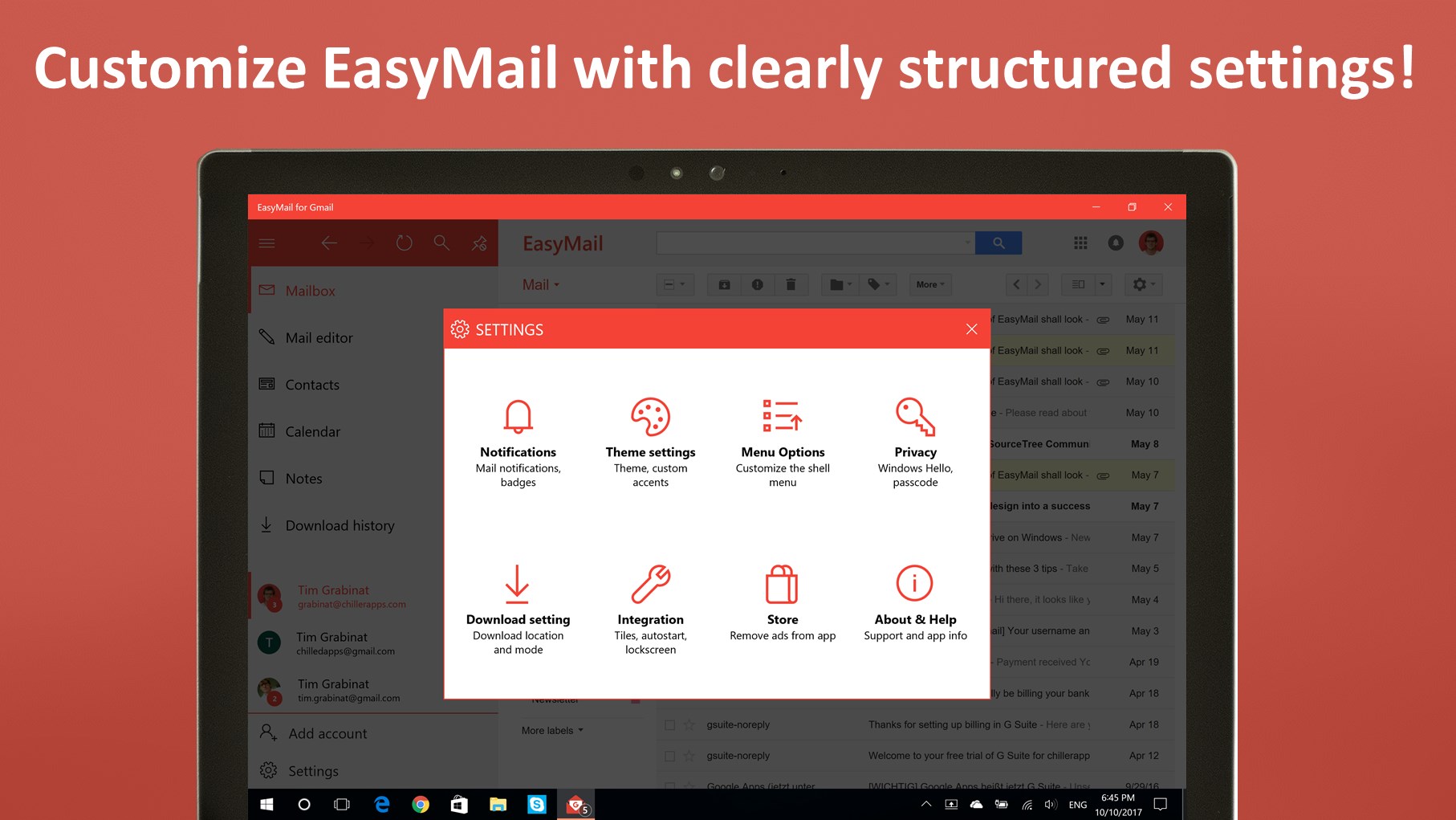Open the Integration wrench tile

pos(651,610)
